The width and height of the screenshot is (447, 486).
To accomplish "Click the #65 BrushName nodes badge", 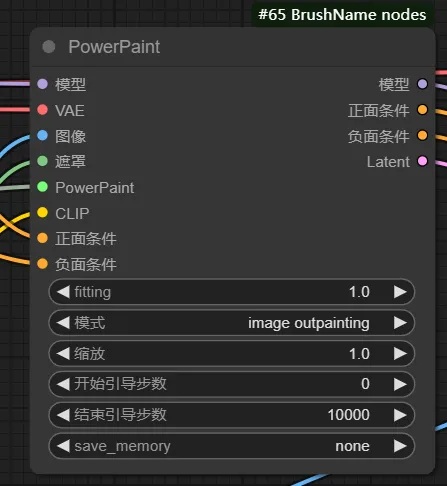I will pos(342,15).
